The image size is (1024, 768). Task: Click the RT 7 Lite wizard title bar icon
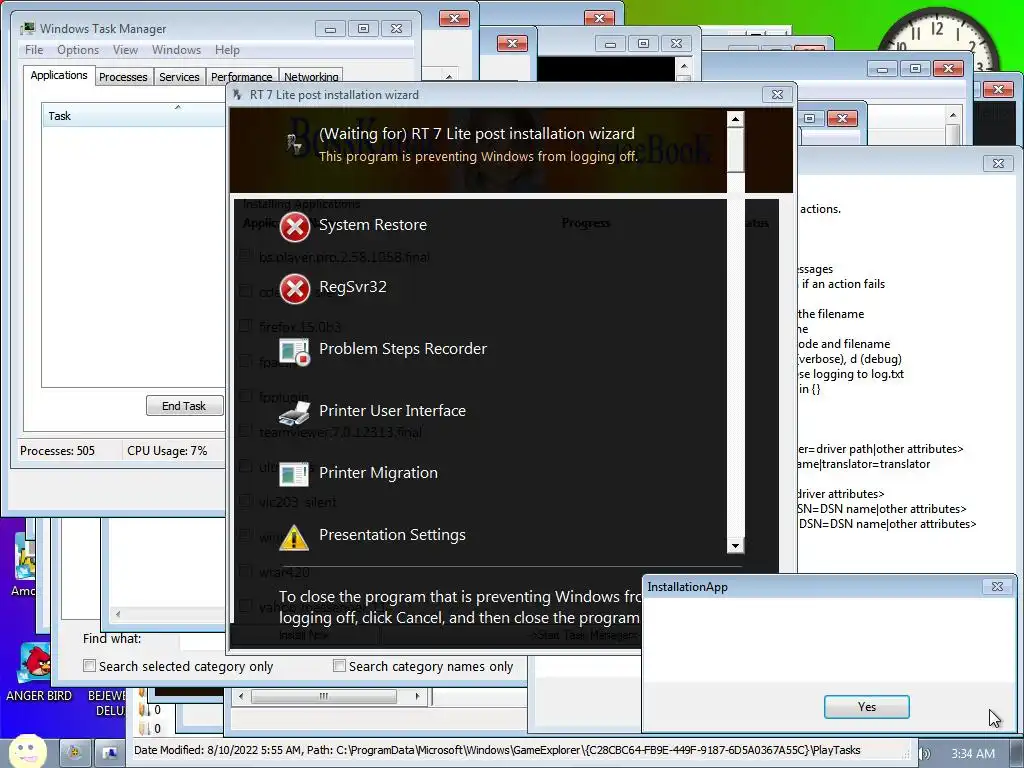pos(238,95)
